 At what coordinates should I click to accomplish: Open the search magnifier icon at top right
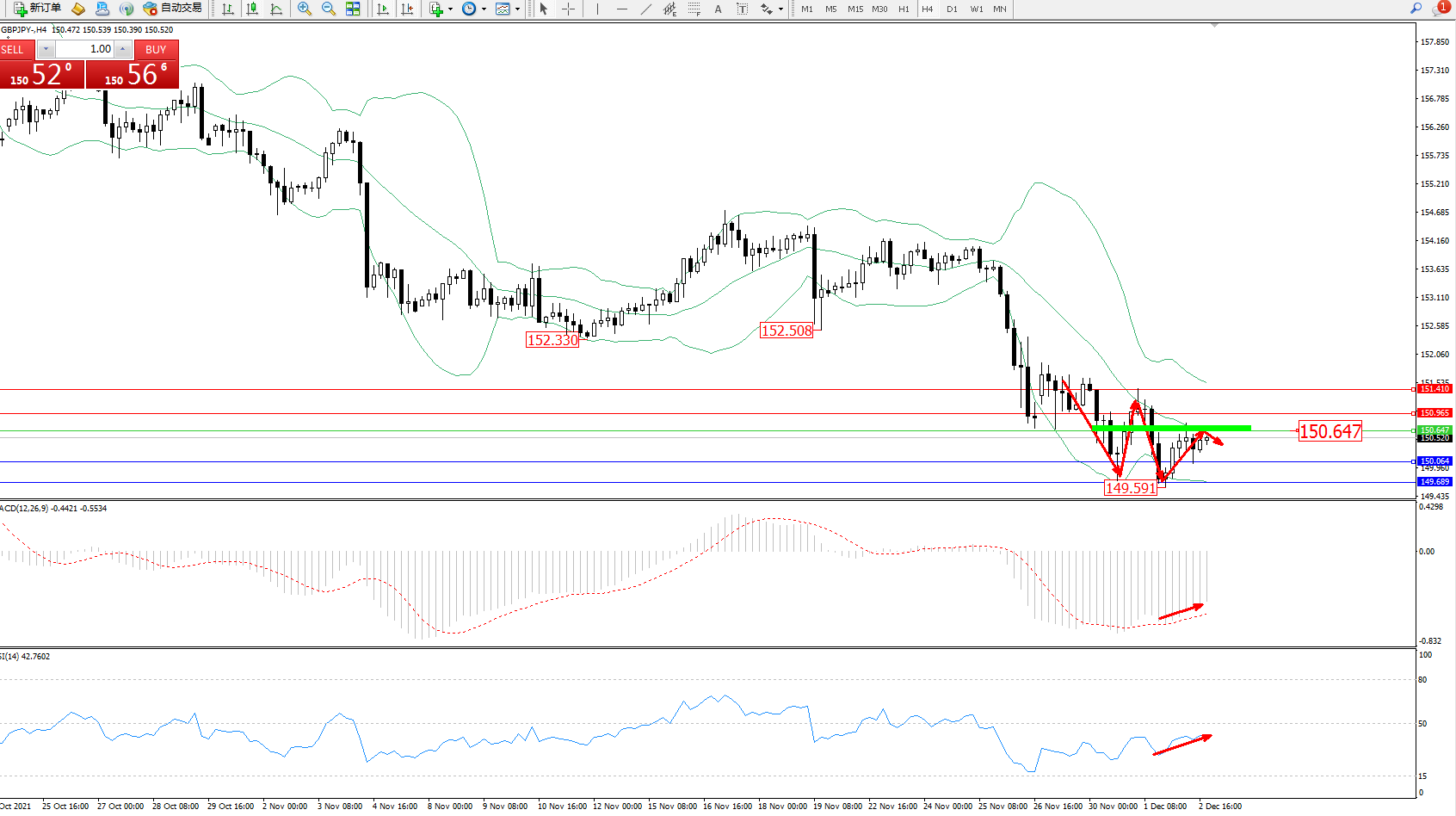click(1416, 9)
